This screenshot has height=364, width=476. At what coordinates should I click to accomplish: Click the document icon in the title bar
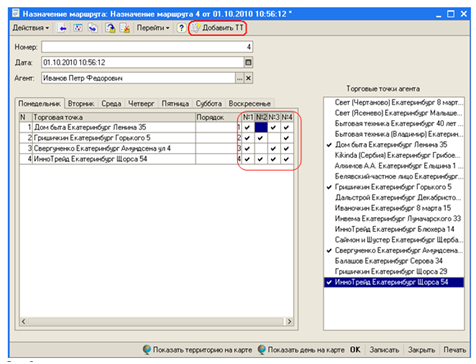point(15,13)
